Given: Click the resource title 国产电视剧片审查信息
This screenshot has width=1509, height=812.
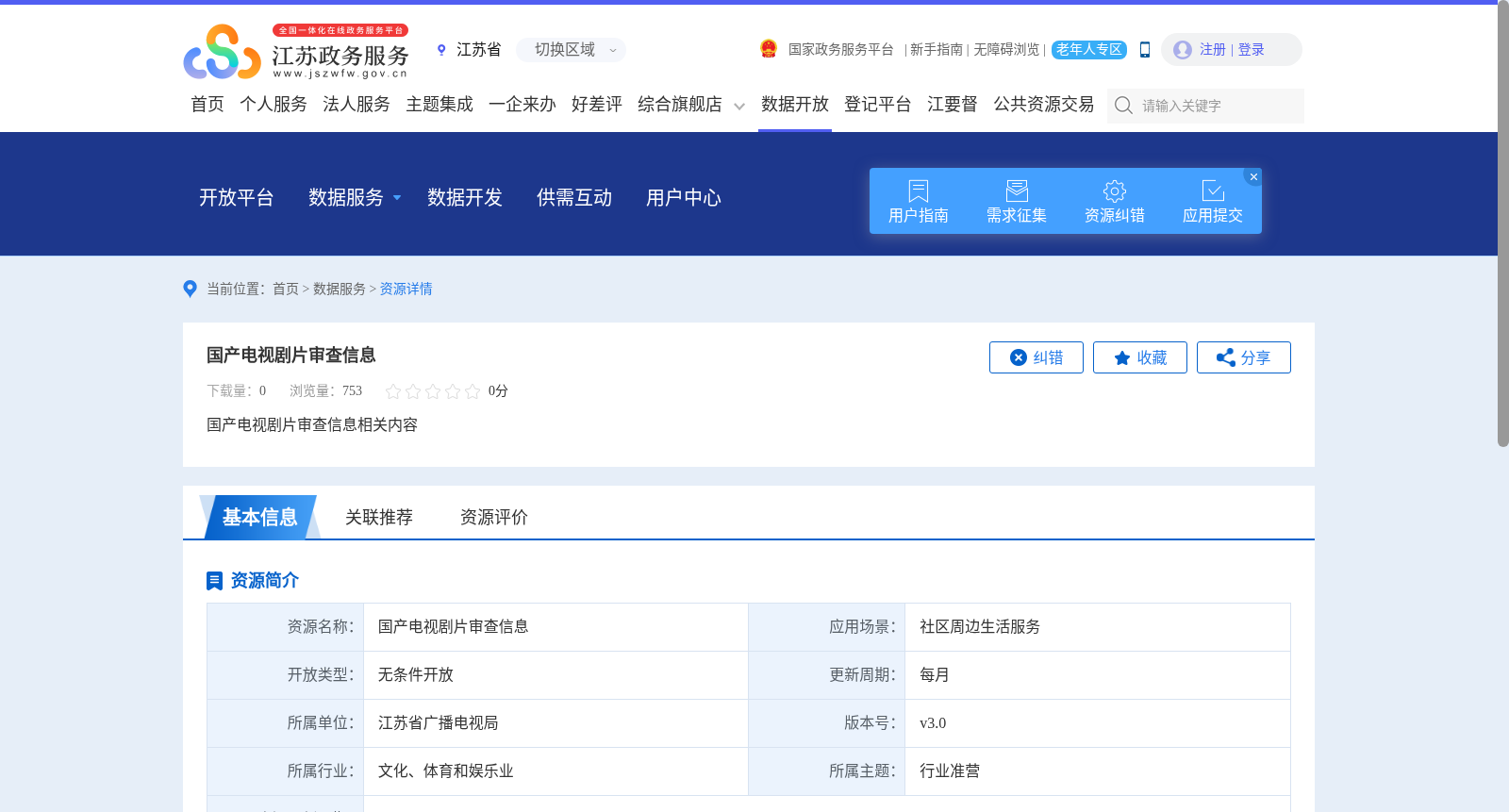Looking at the screenshot, I should pos(291,356).
